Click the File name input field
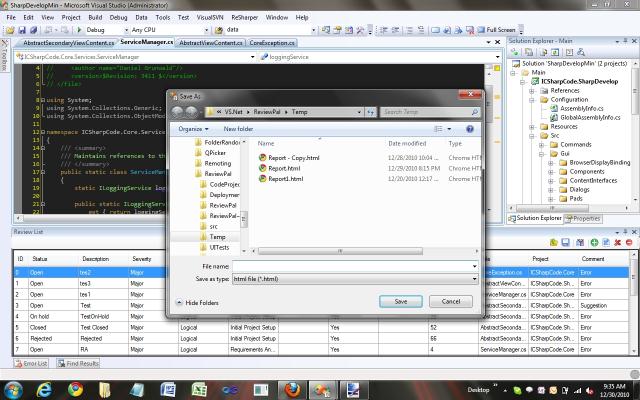This screenshot has width=640, height=400. coord(355,266)
